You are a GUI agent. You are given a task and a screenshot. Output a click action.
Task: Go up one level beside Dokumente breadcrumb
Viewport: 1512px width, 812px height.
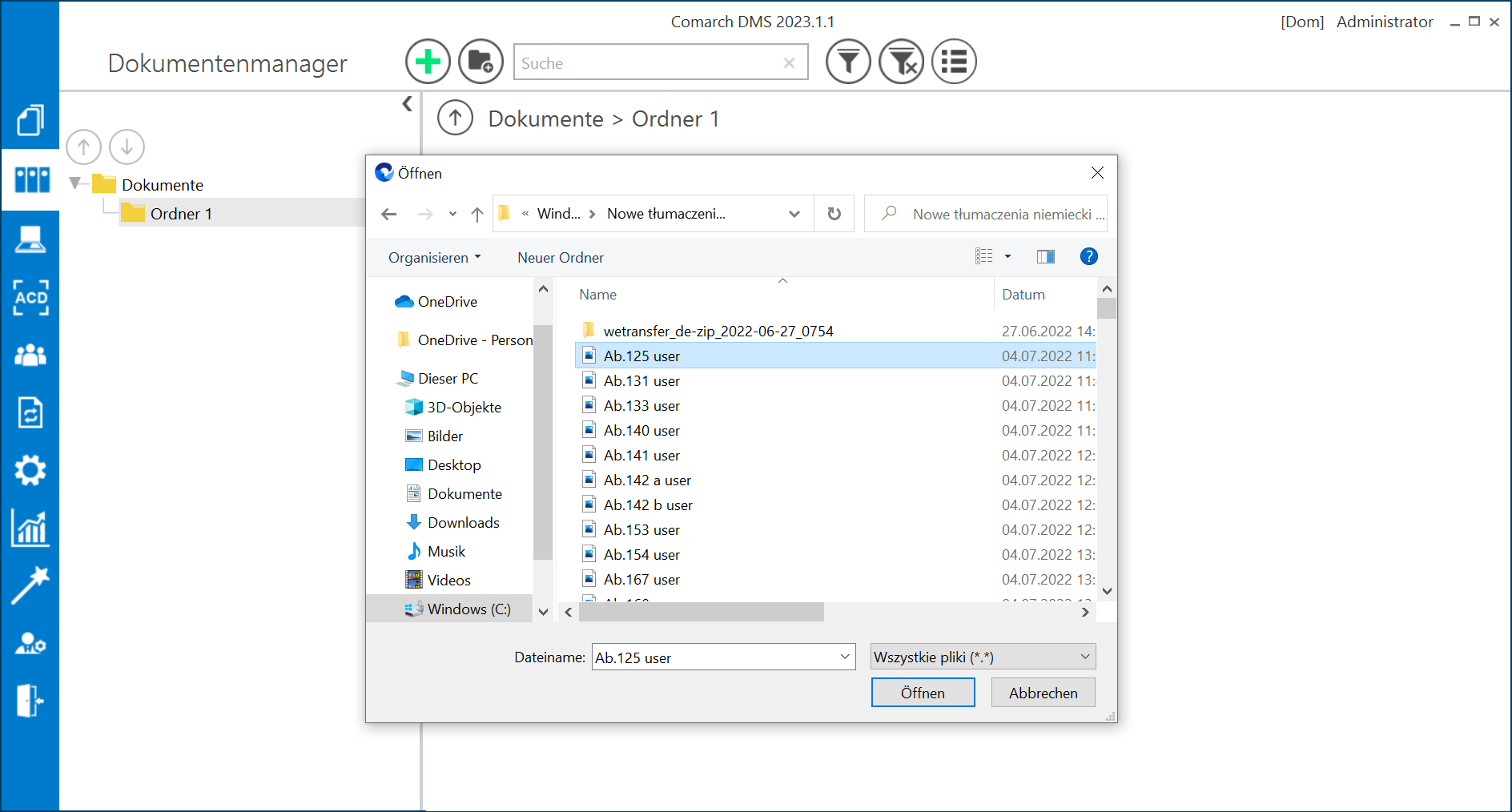coord(455,119)
